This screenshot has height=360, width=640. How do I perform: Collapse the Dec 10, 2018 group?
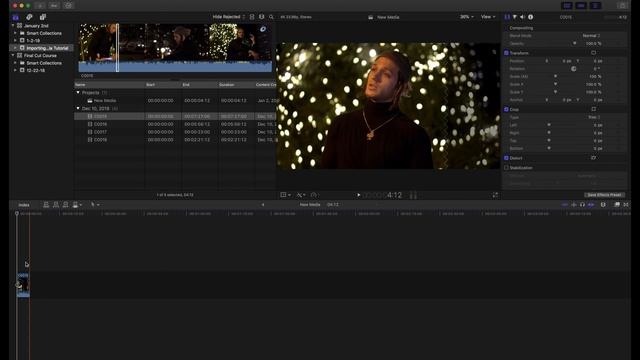tap(78, 109)
